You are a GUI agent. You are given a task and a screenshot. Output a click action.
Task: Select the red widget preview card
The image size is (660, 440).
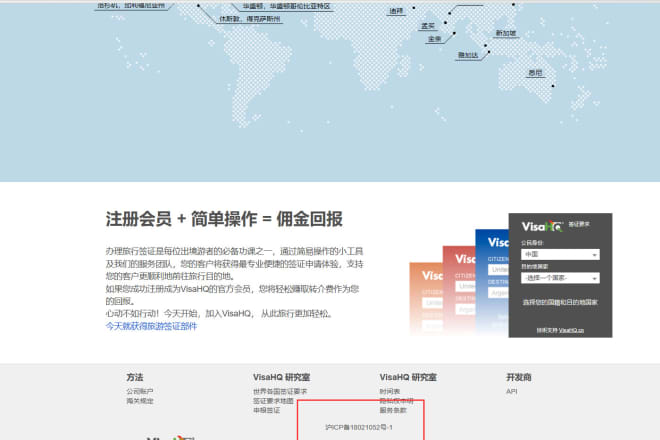459,291
